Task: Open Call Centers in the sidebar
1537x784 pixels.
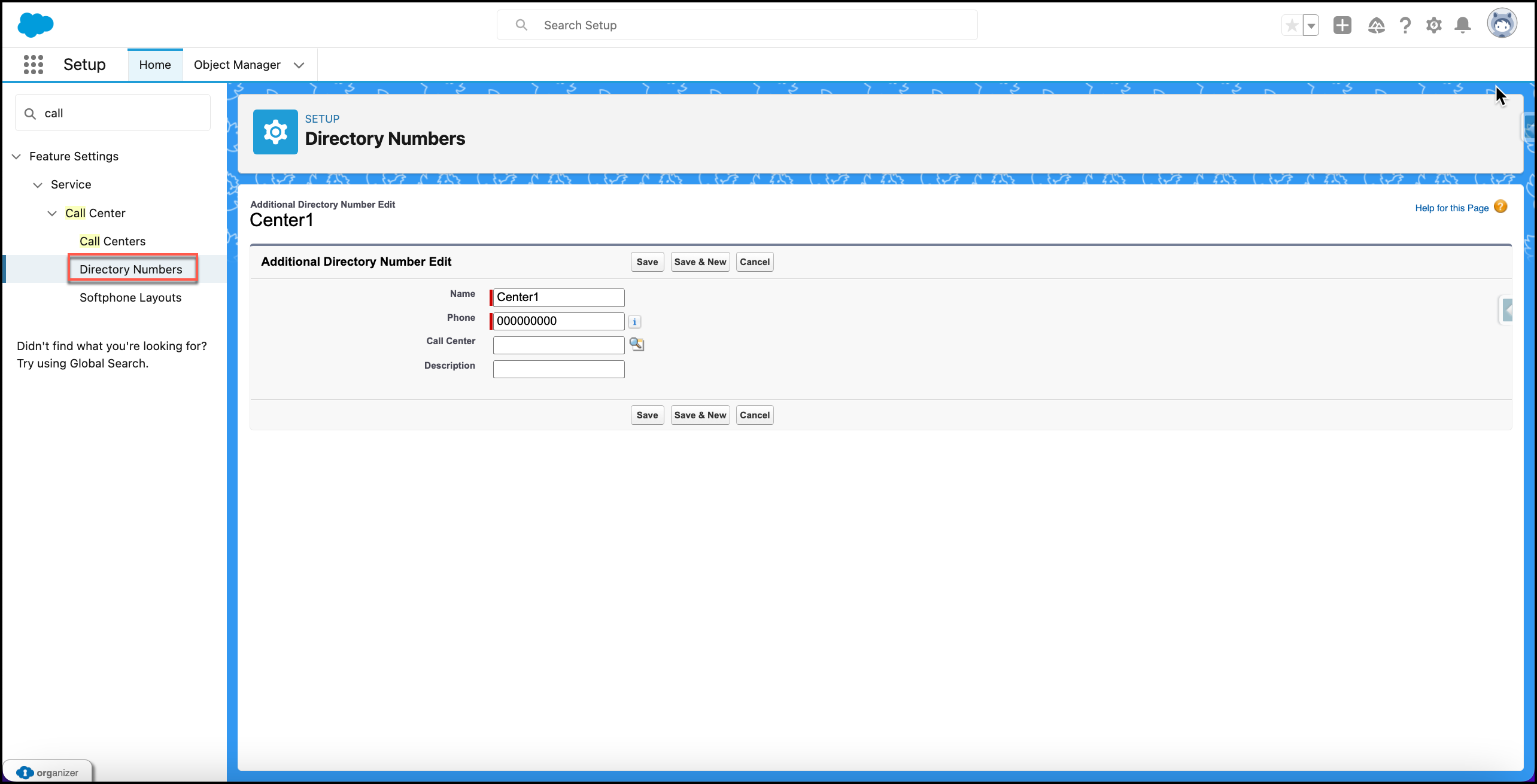Action: (113, 241)
